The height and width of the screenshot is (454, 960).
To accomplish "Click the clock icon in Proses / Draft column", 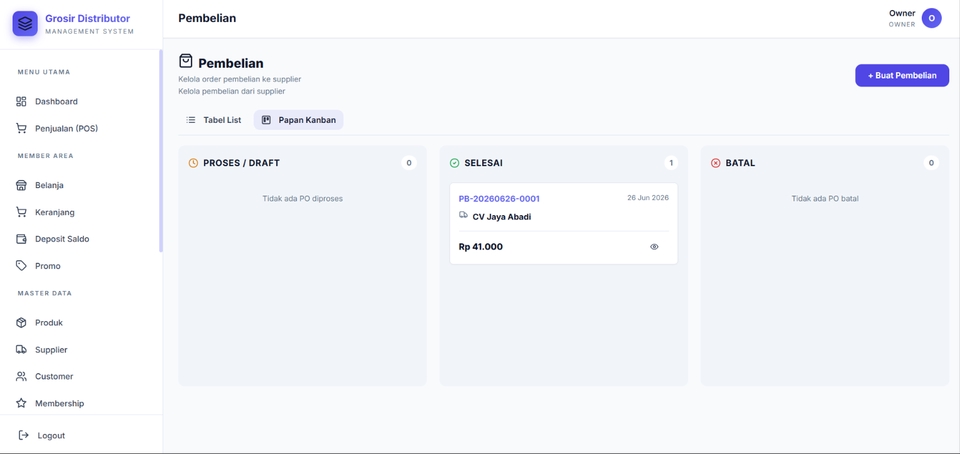I will (x=193, y=163).
